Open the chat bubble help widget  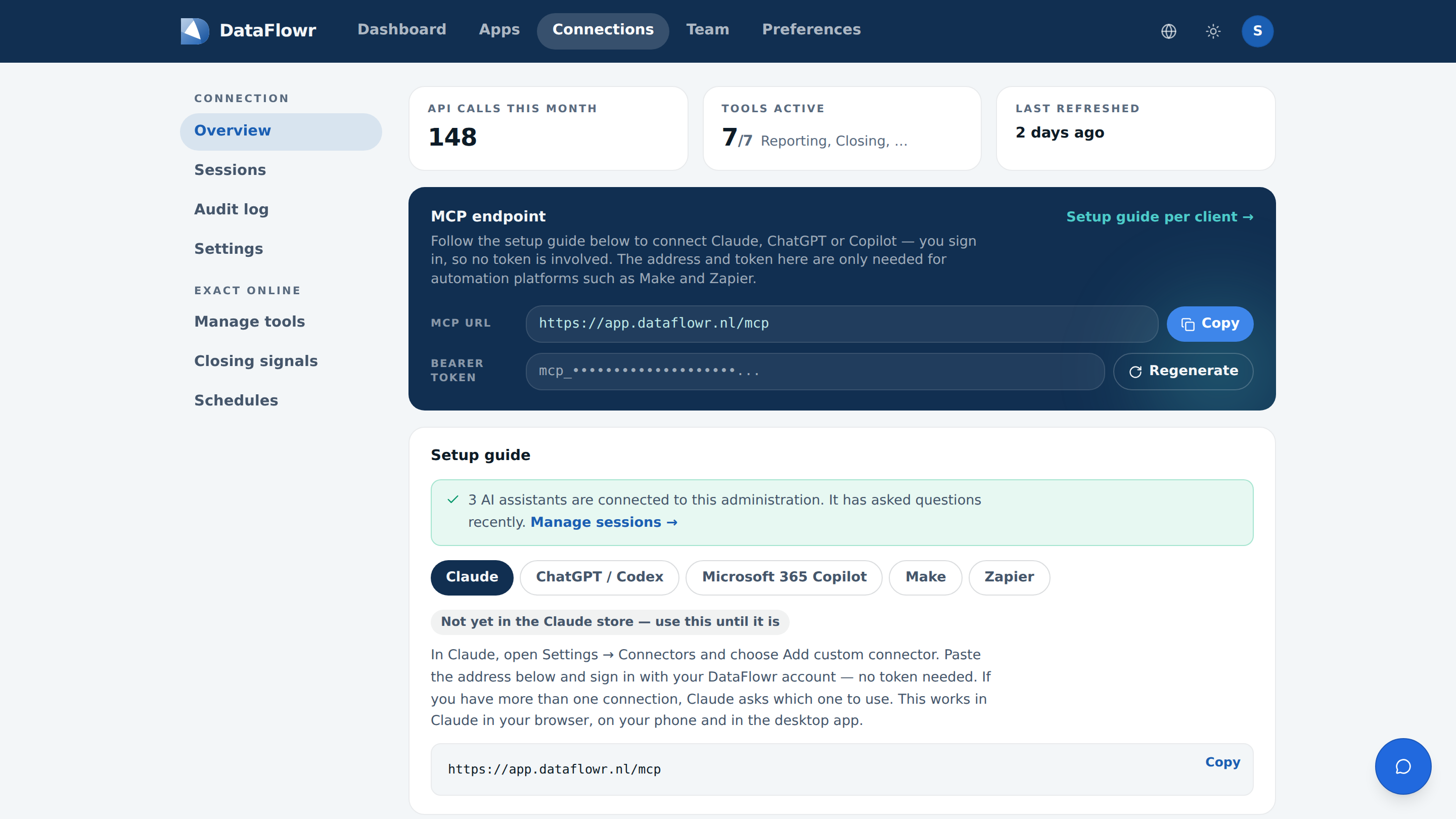(x=1403, y=766)
